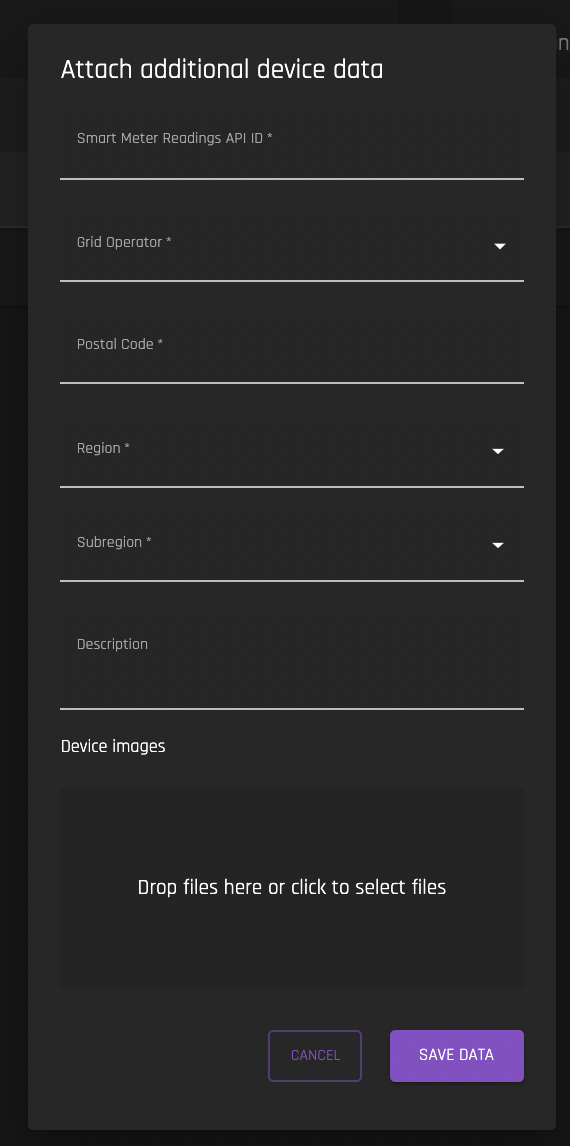Click into the Postal Code input
Screen dimensions: 570x1146
click(292, 349)
